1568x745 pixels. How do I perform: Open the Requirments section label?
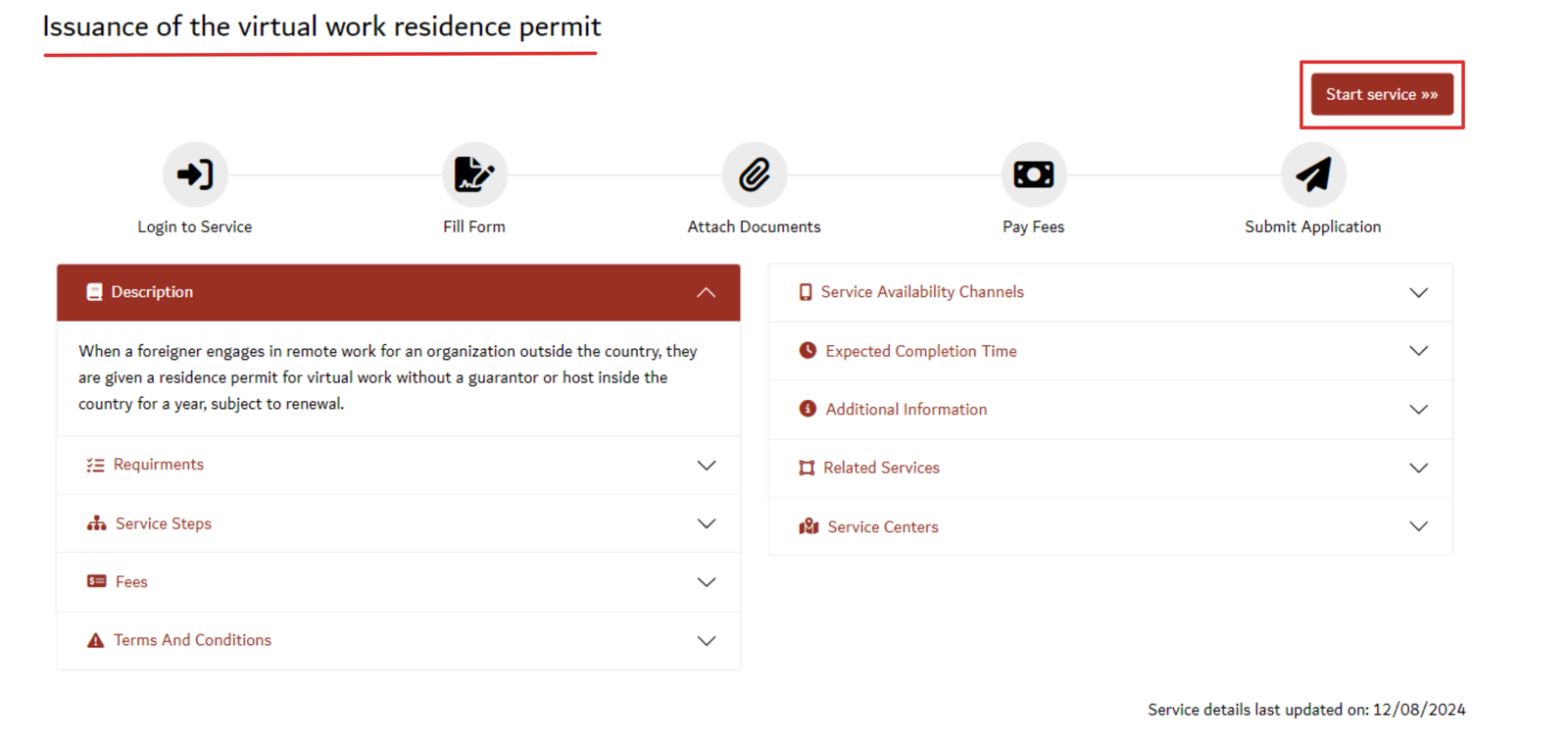[159, 465]
